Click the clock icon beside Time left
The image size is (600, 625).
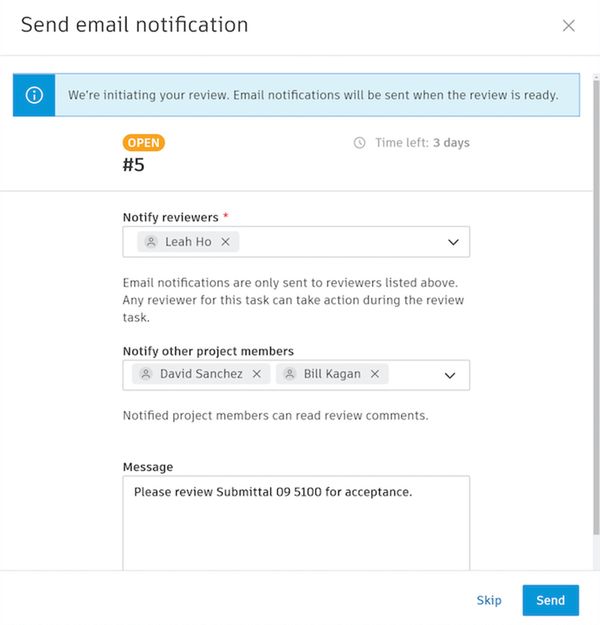click(360, 143)
